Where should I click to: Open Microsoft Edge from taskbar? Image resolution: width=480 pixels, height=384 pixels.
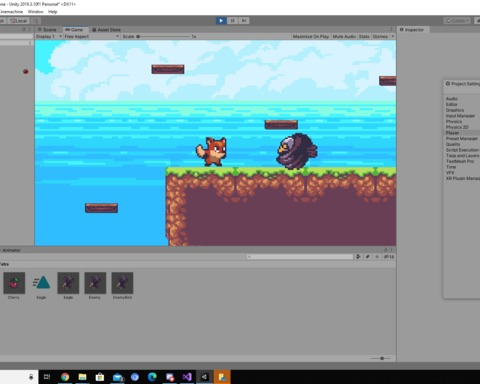pyautogui.click(x=152, y=377)
